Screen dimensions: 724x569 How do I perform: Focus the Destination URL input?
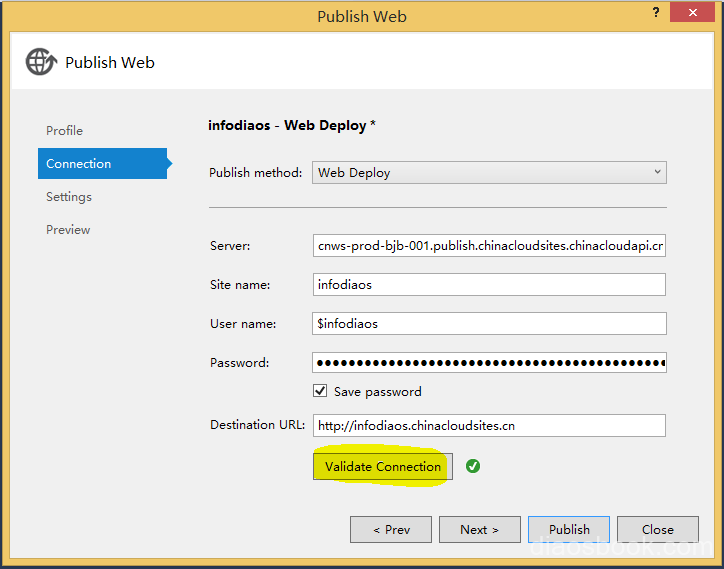point(489,425)
